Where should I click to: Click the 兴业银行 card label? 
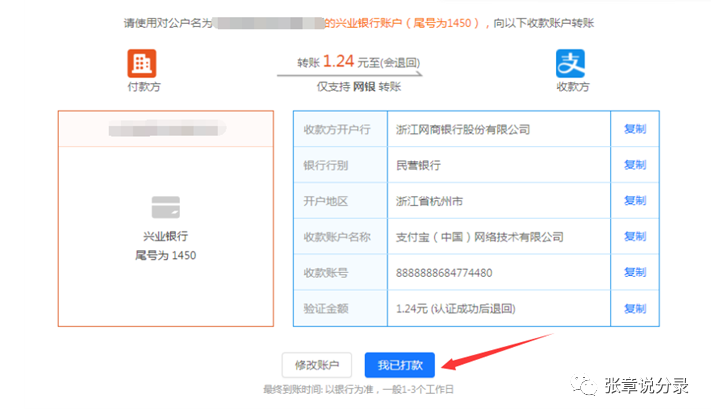tap(165, 236)
